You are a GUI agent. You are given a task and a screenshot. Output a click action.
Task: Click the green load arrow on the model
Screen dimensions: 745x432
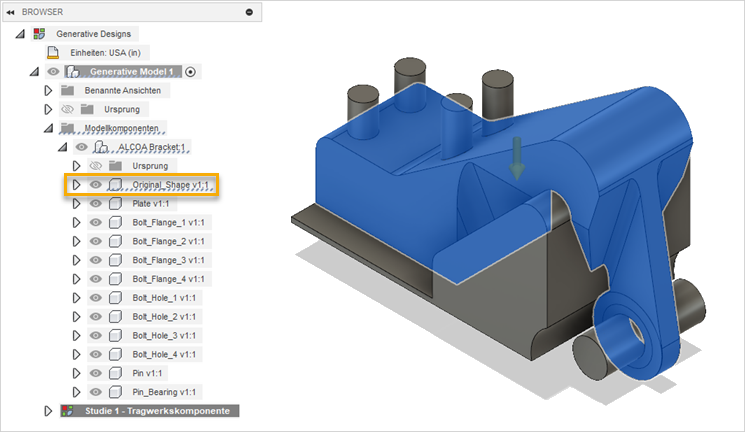click(x=517, y=159)
